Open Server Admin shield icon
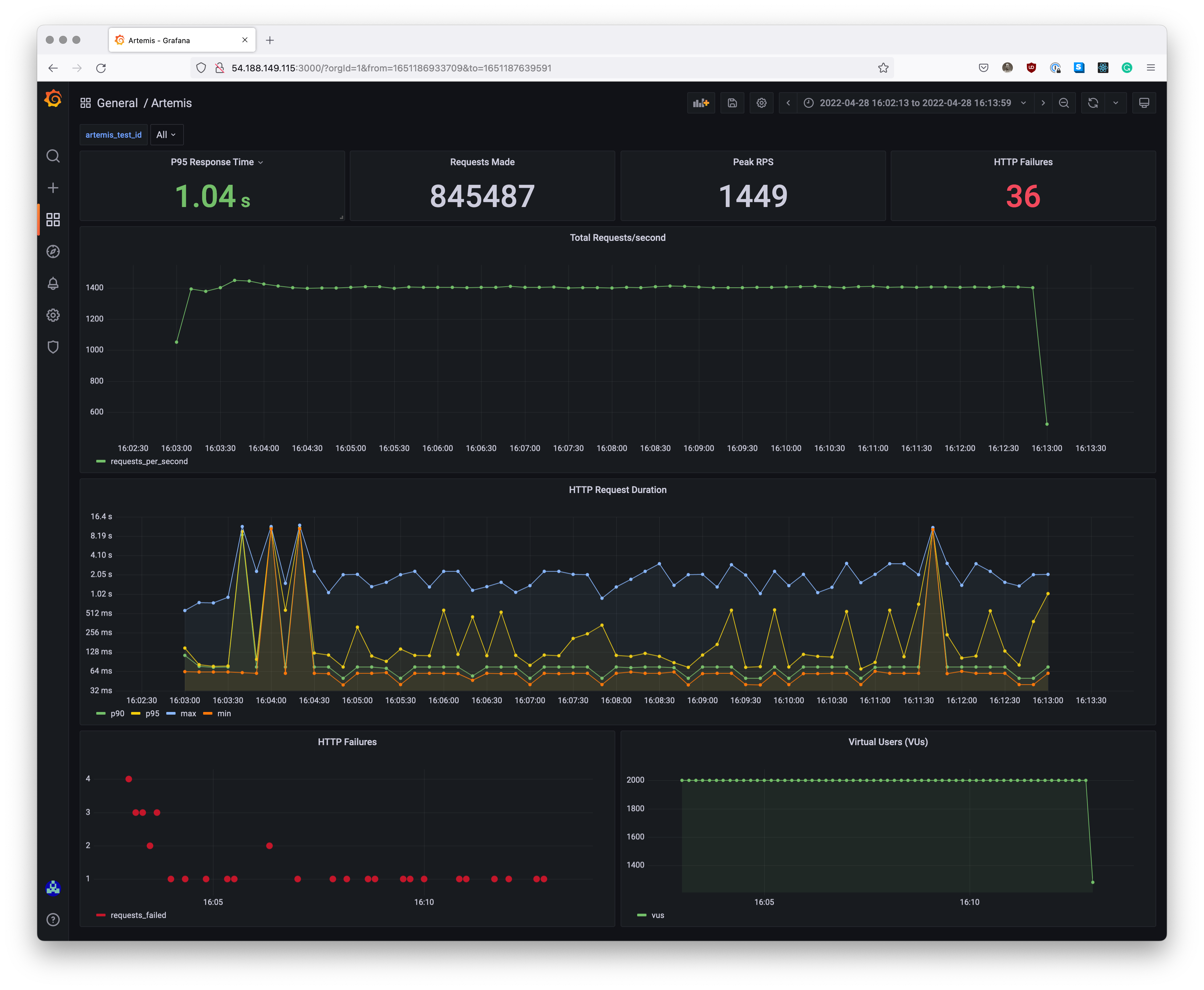 coord(53,347)
